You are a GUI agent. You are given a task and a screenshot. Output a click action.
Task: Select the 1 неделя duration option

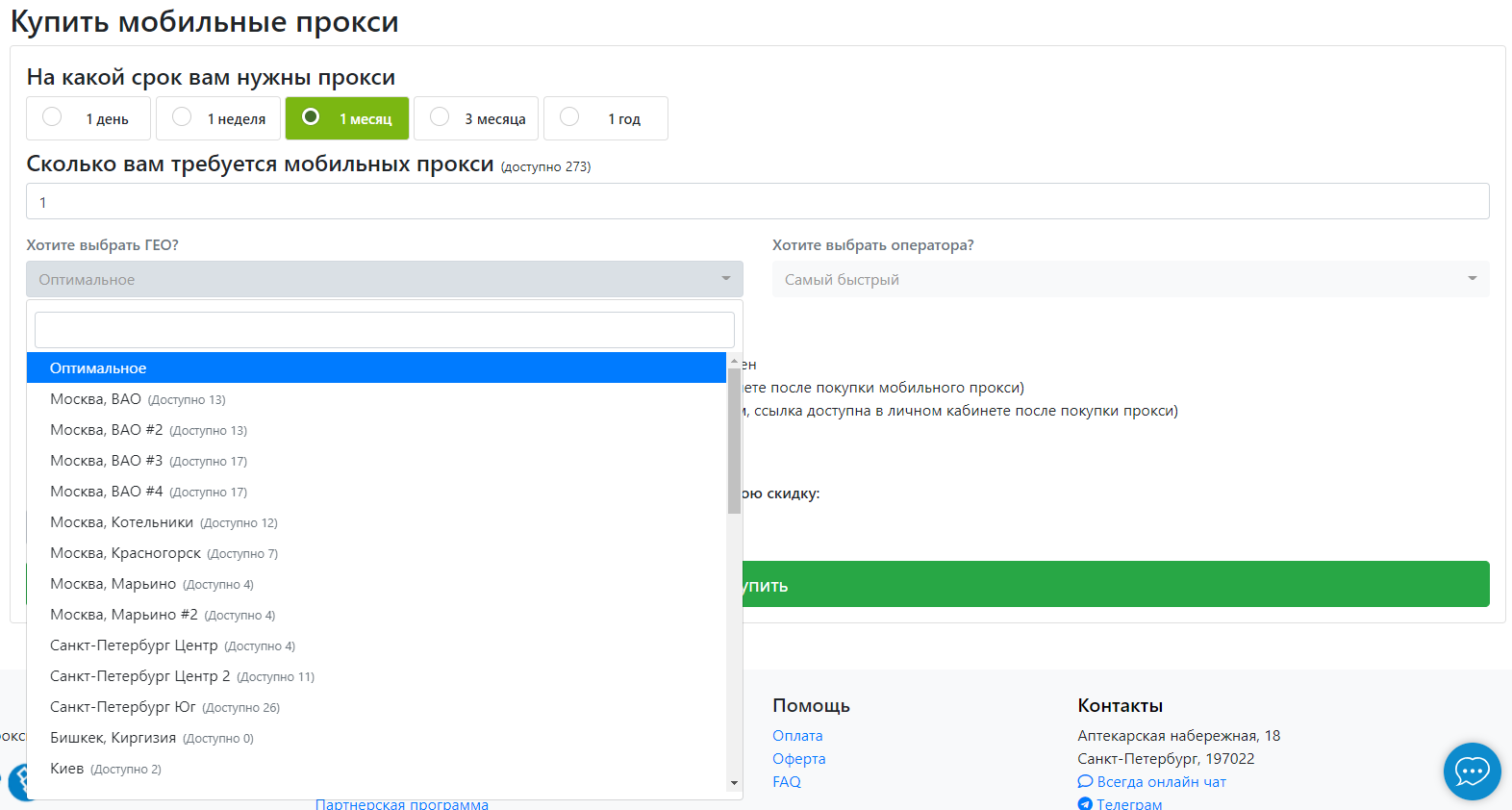coord(218,118)
